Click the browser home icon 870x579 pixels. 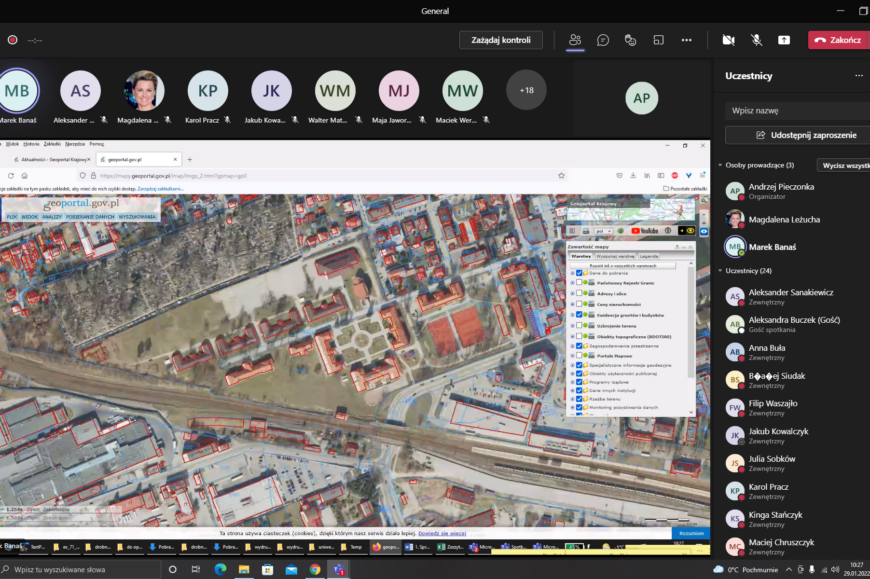[x=24, y=176]
